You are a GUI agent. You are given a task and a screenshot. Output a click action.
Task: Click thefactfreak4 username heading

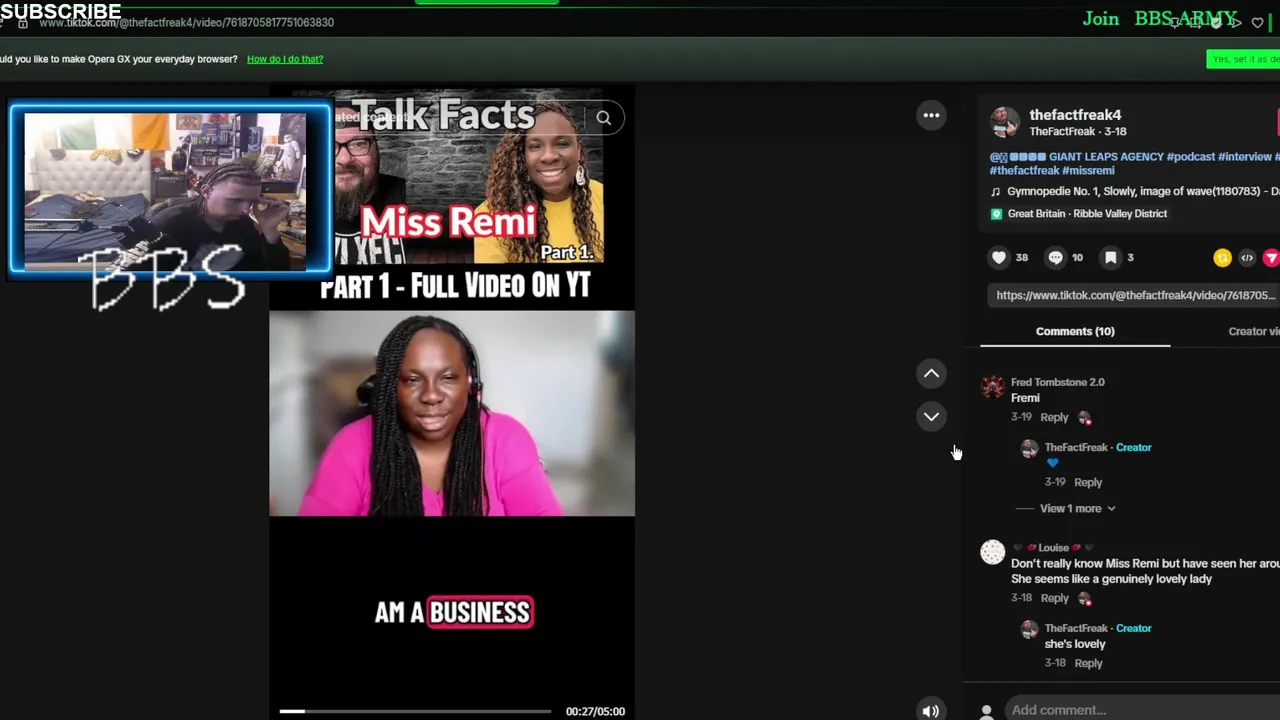click(1075, 115)
